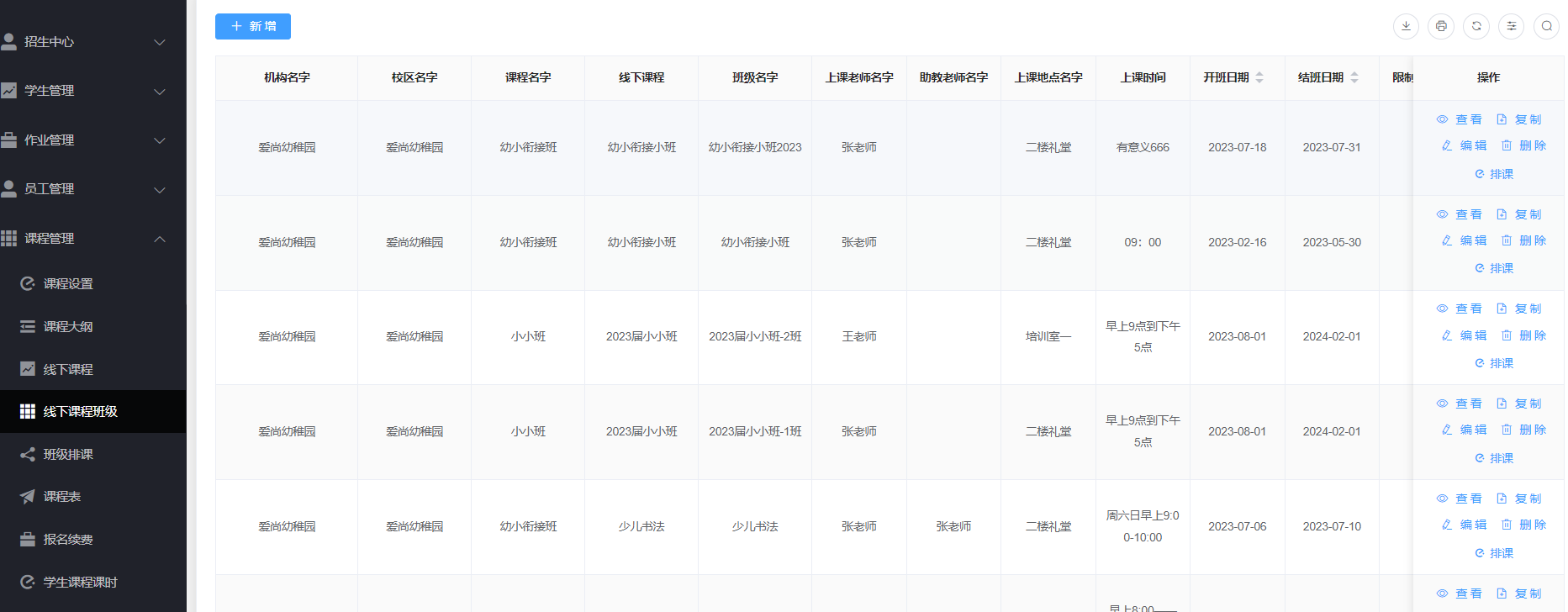Expand the 学生管理 sidebar section
Viewport: 1568px width, 612px height.
click(x=93, y=91)
